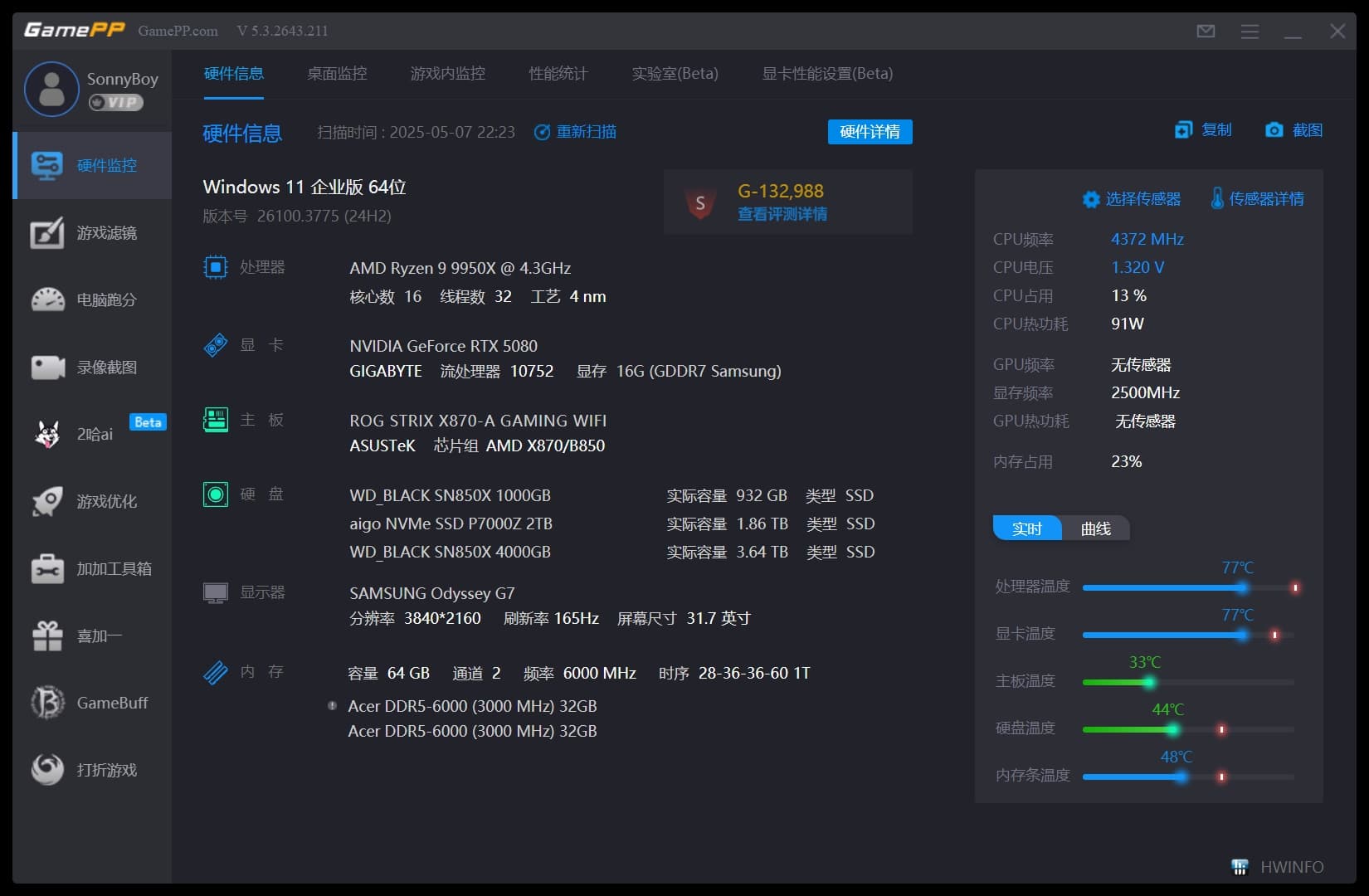1369x896 pixels.
Task: Click the VIP badge under SonnyBoy
Action: coord(116,102)
